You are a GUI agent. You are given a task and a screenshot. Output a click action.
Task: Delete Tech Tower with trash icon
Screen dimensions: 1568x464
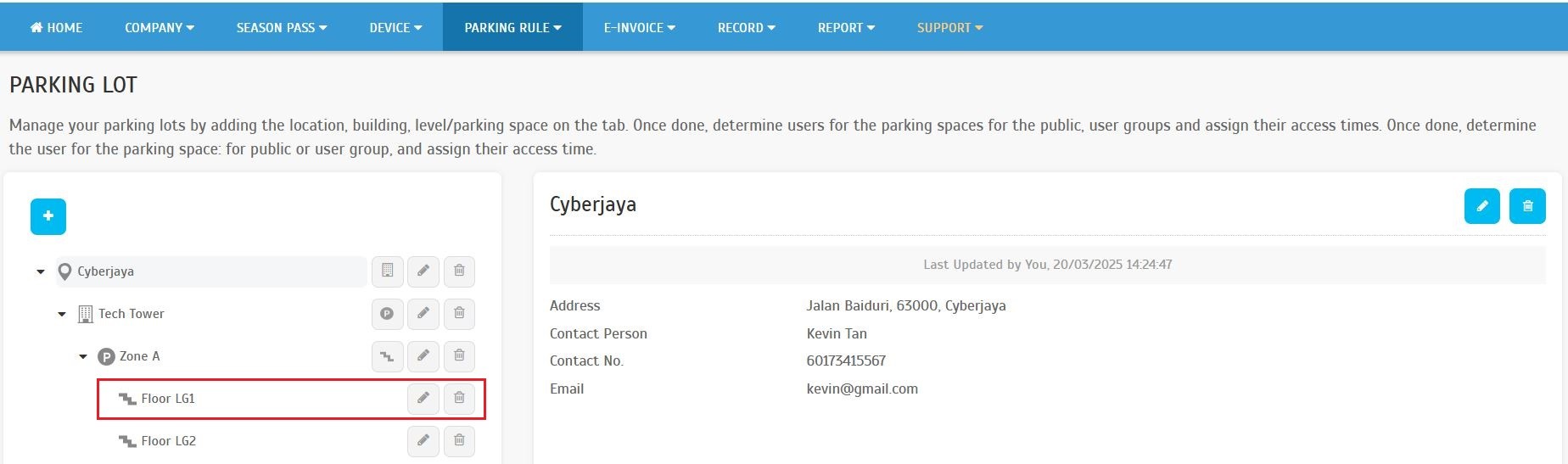tap(459, 314)
